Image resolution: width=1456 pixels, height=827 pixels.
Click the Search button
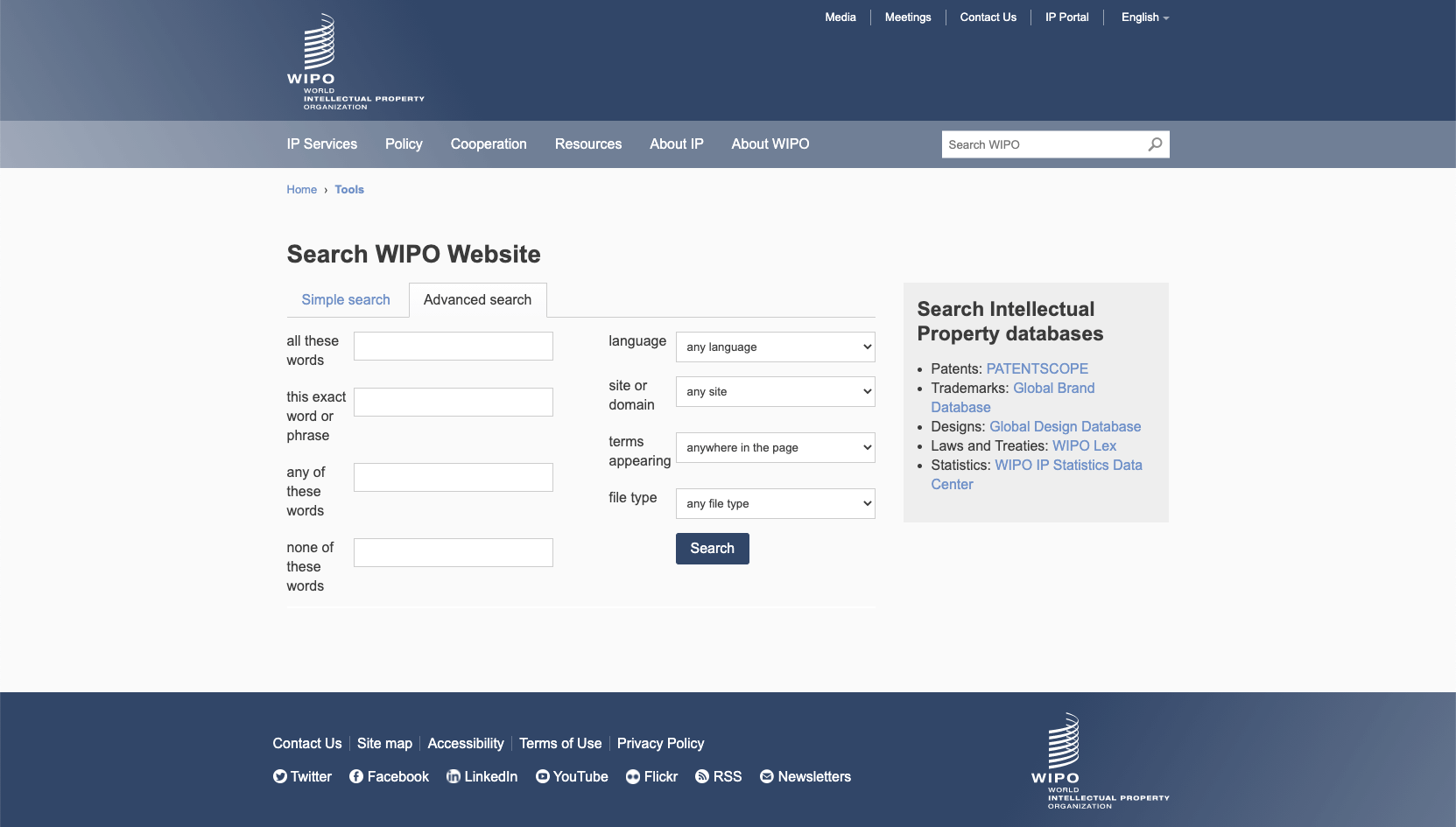coord(713,549)
